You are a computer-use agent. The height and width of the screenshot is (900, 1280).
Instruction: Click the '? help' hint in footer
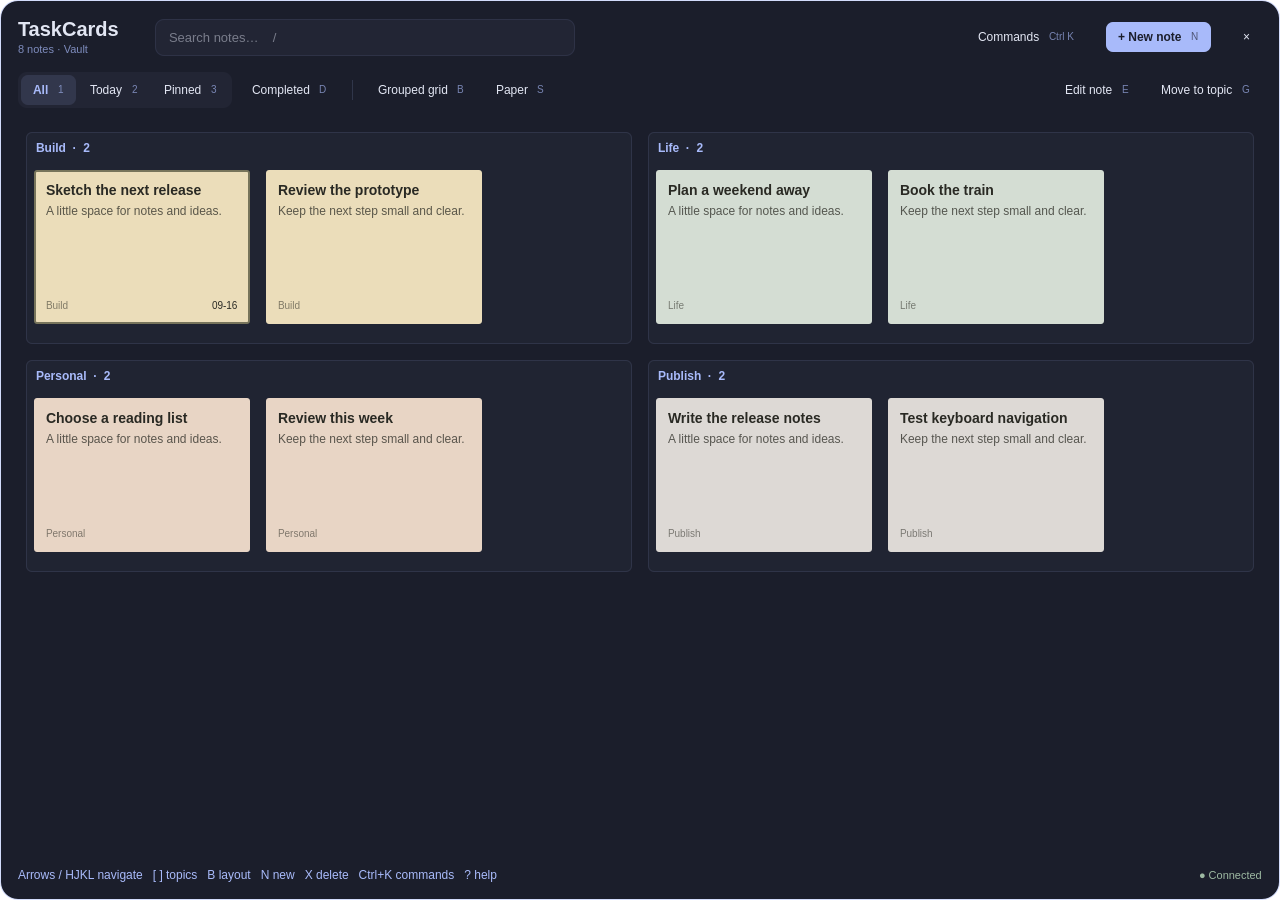[x=480, y=875]
